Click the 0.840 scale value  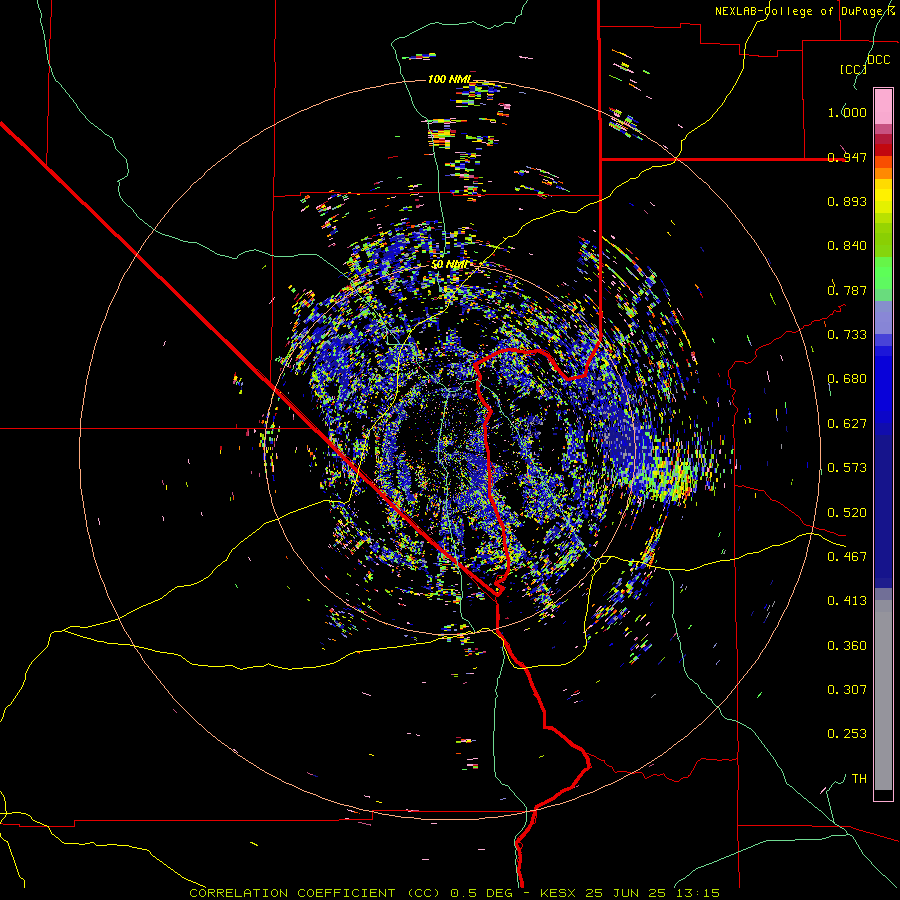(847, 246)
